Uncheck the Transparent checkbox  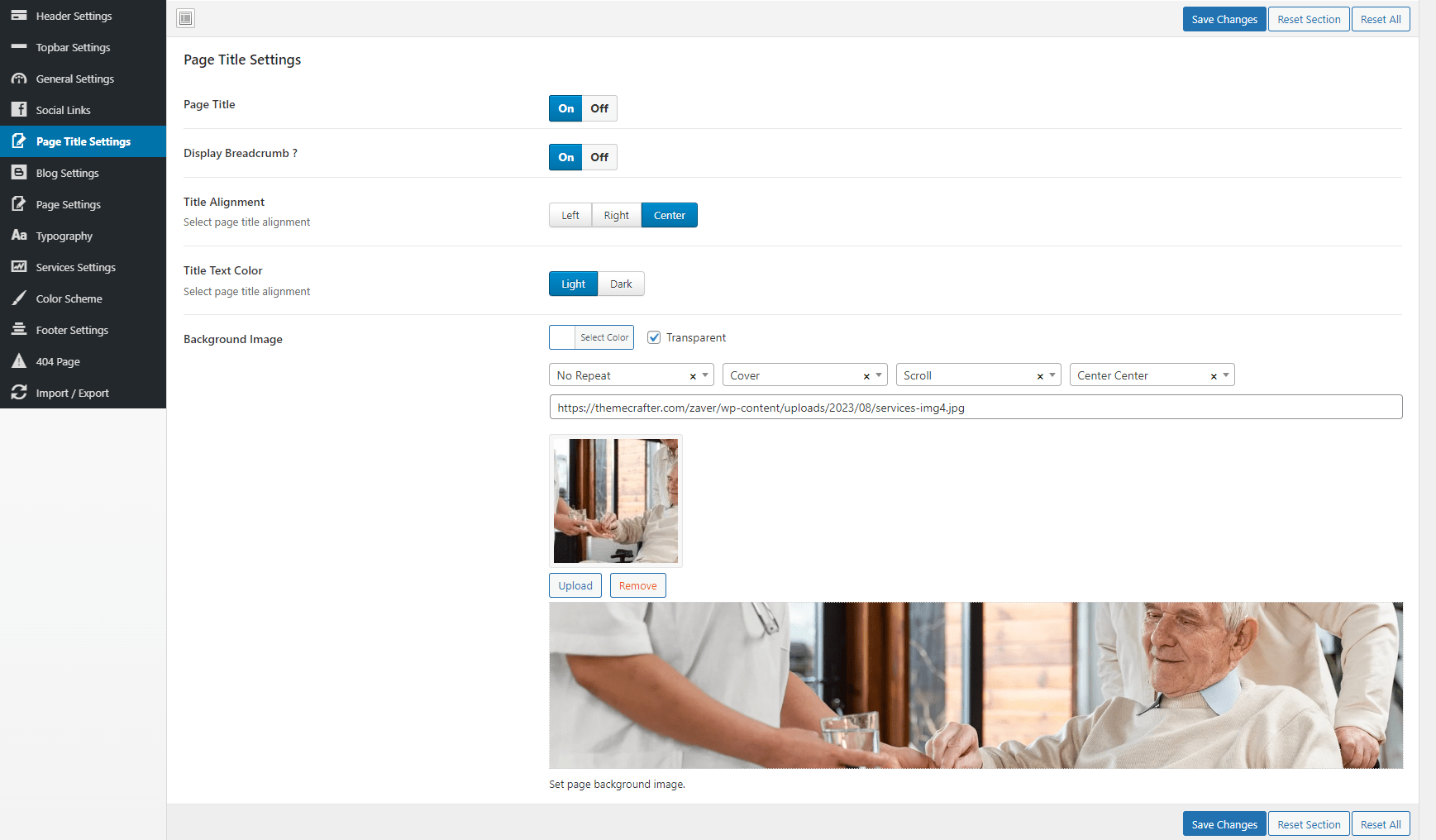(x=654, y=337)
